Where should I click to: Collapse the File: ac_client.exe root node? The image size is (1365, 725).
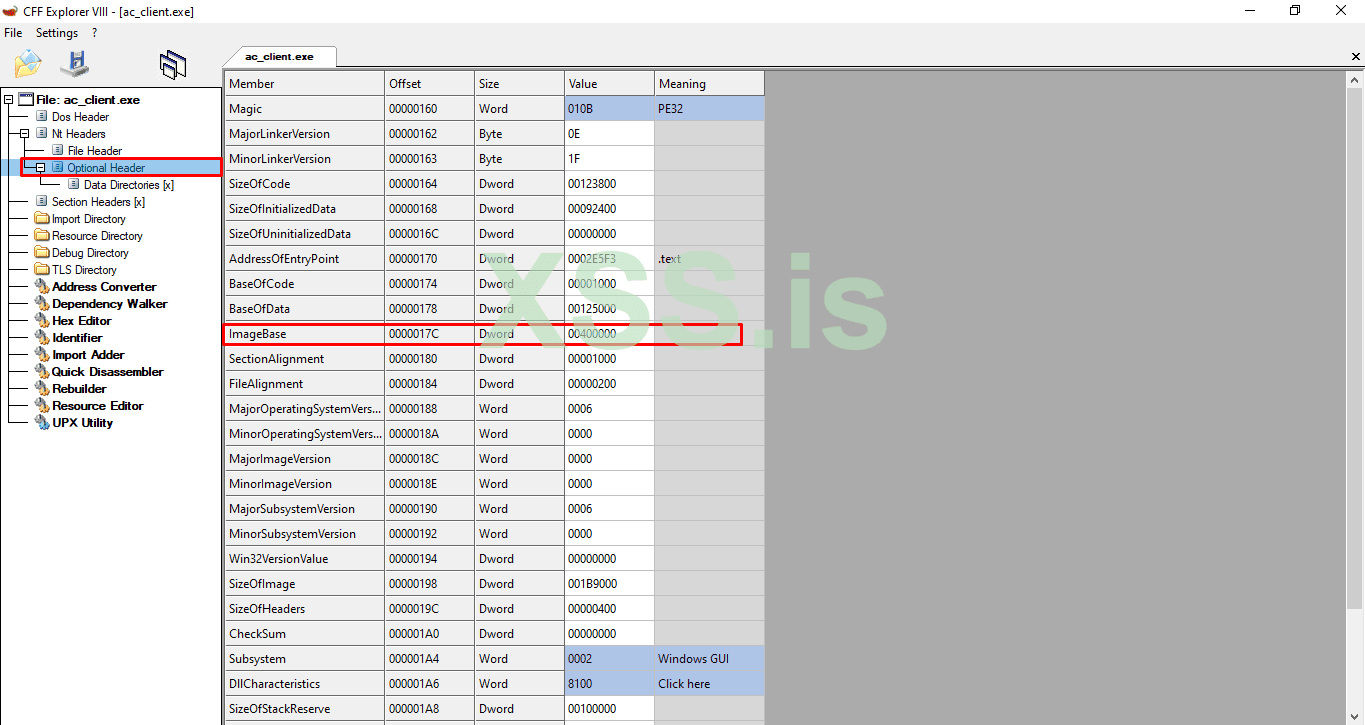coord(9,100)
